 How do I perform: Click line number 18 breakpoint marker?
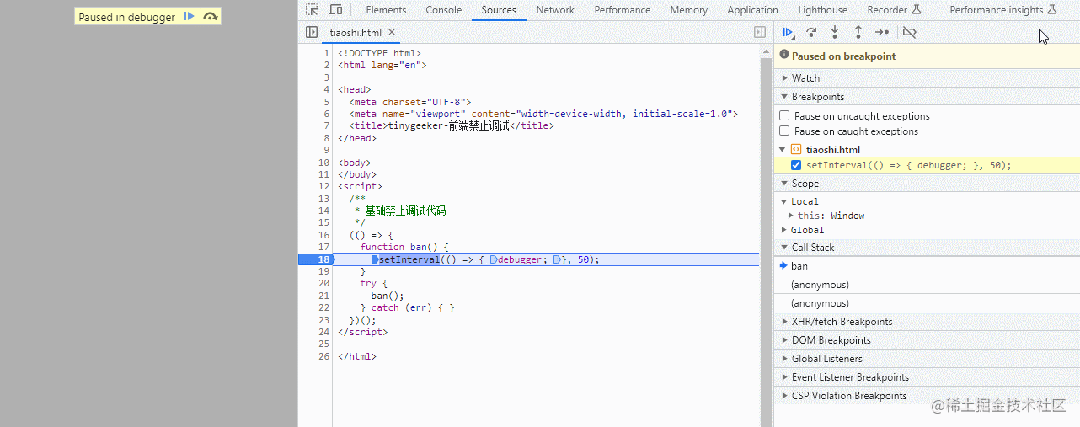(x=316, y=260)
